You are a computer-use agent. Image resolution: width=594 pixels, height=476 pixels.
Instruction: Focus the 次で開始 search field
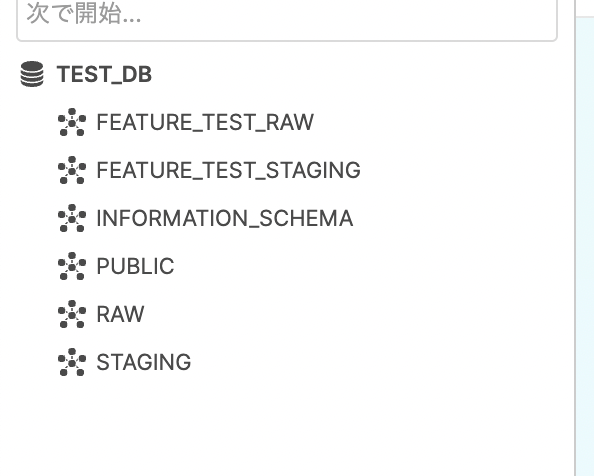pyautogui.click(x=287, y=19)
